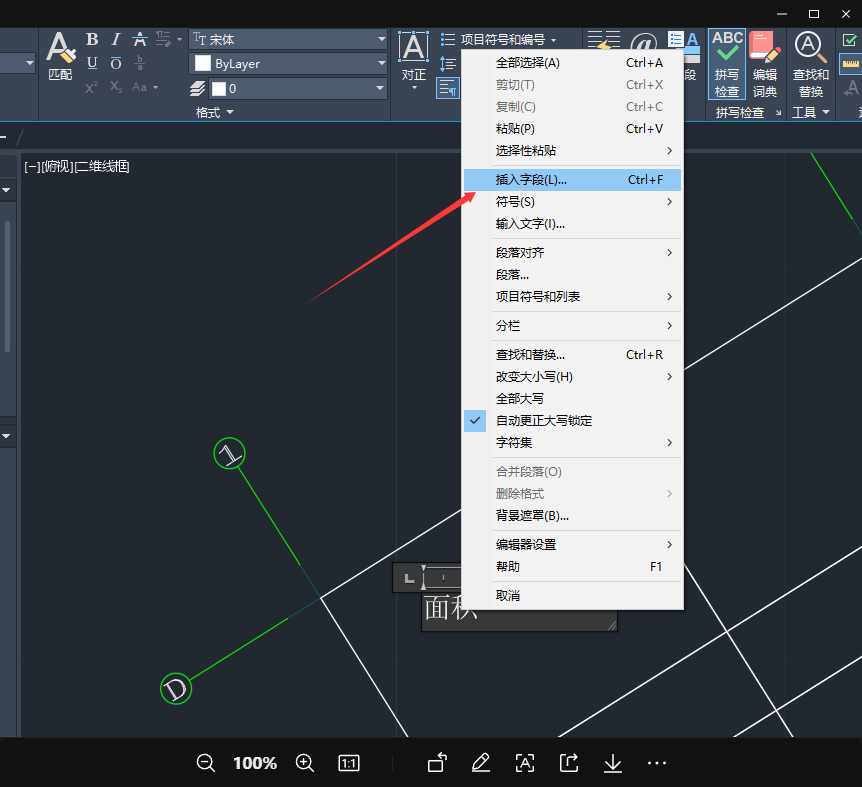This screenshot has width=862, height=787.
Task: Click the @ symbol insert icon
Action: [x=643, y=42]
